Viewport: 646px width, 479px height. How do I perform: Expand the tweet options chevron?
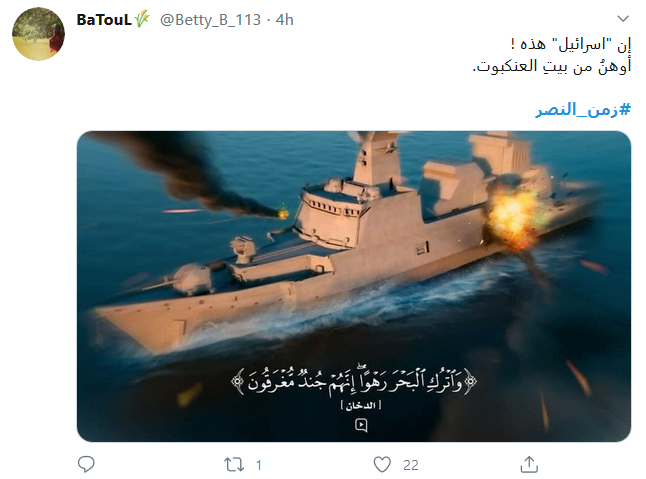pos(623,19)
